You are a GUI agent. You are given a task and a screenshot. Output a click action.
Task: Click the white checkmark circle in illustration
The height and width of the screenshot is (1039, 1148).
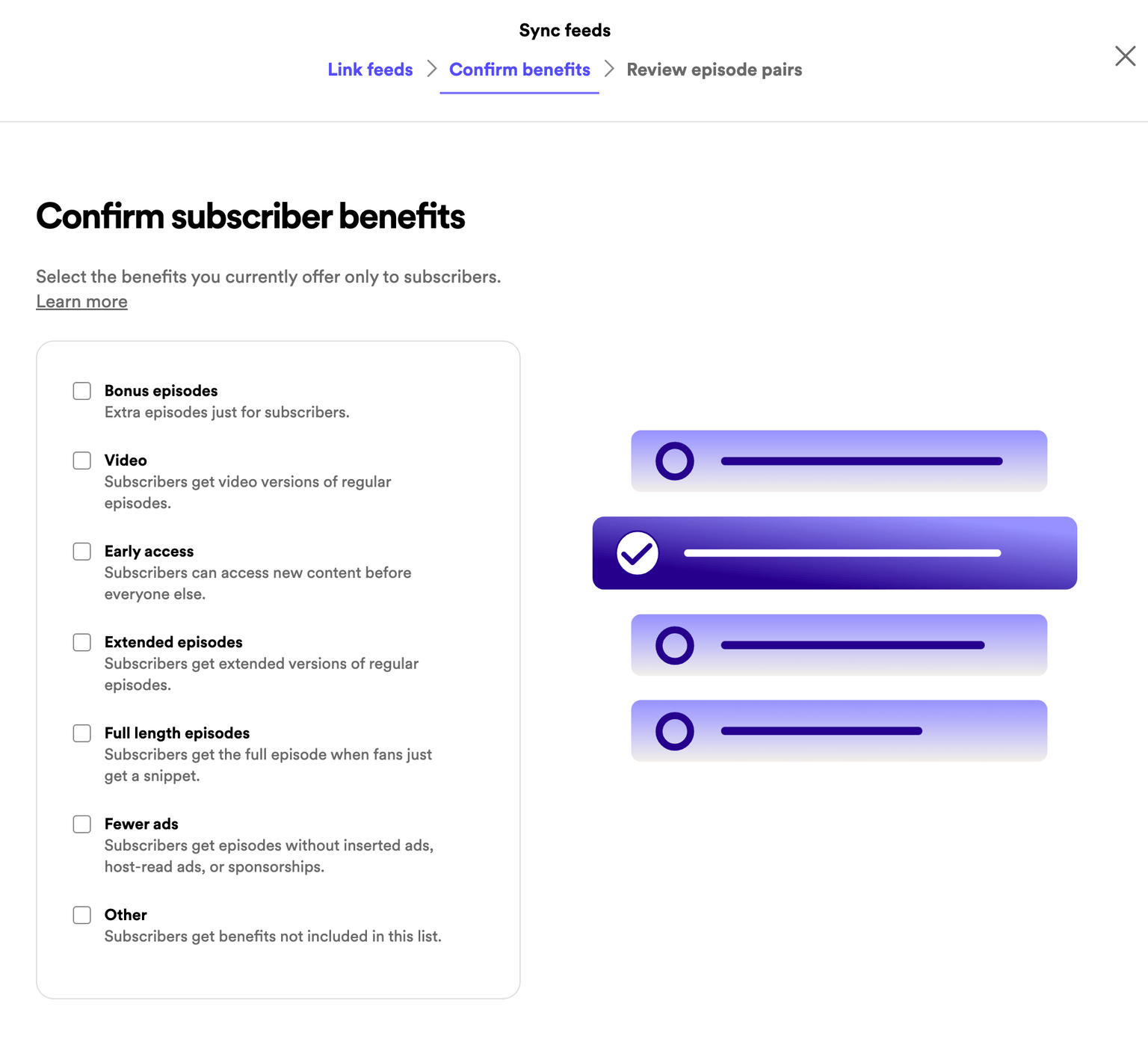click(x=638, y=553)
